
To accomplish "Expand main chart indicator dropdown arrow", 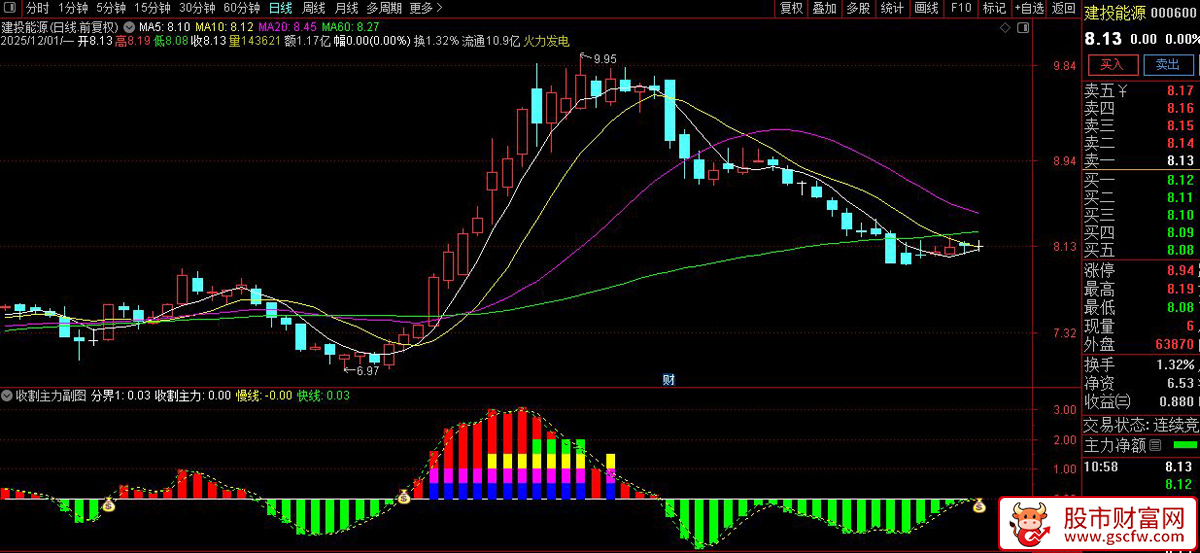I will pyautogui.click(x=130, y=26).
